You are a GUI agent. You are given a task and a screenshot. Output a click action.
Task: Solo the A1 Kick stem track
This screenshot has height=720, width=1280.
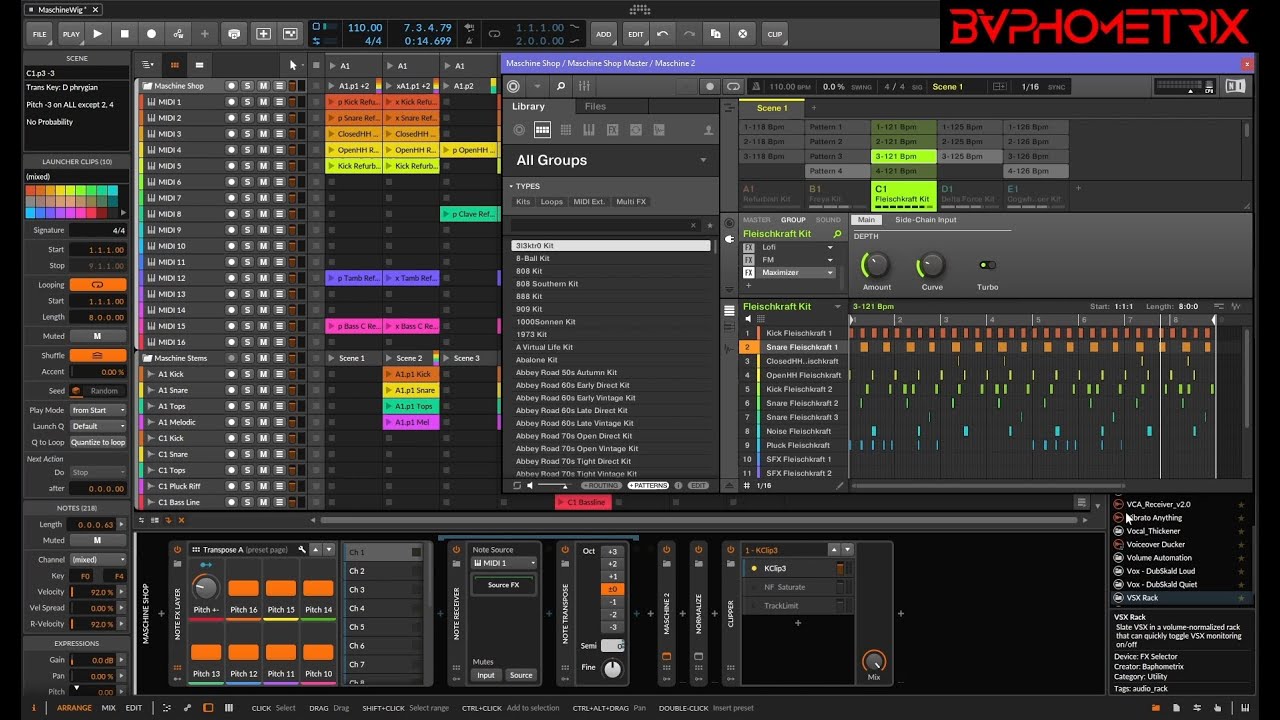click(x=247, y=374)
